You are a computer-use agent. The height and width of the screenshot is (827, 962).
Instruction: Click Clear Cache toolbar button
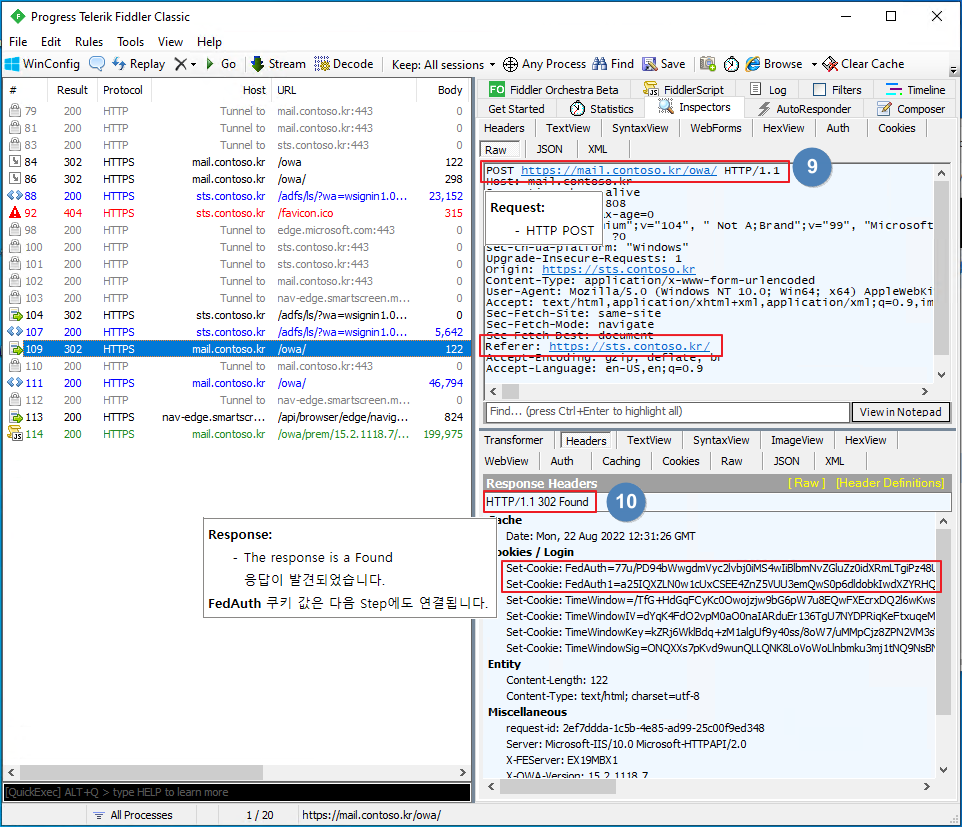(x=863, y=64)
